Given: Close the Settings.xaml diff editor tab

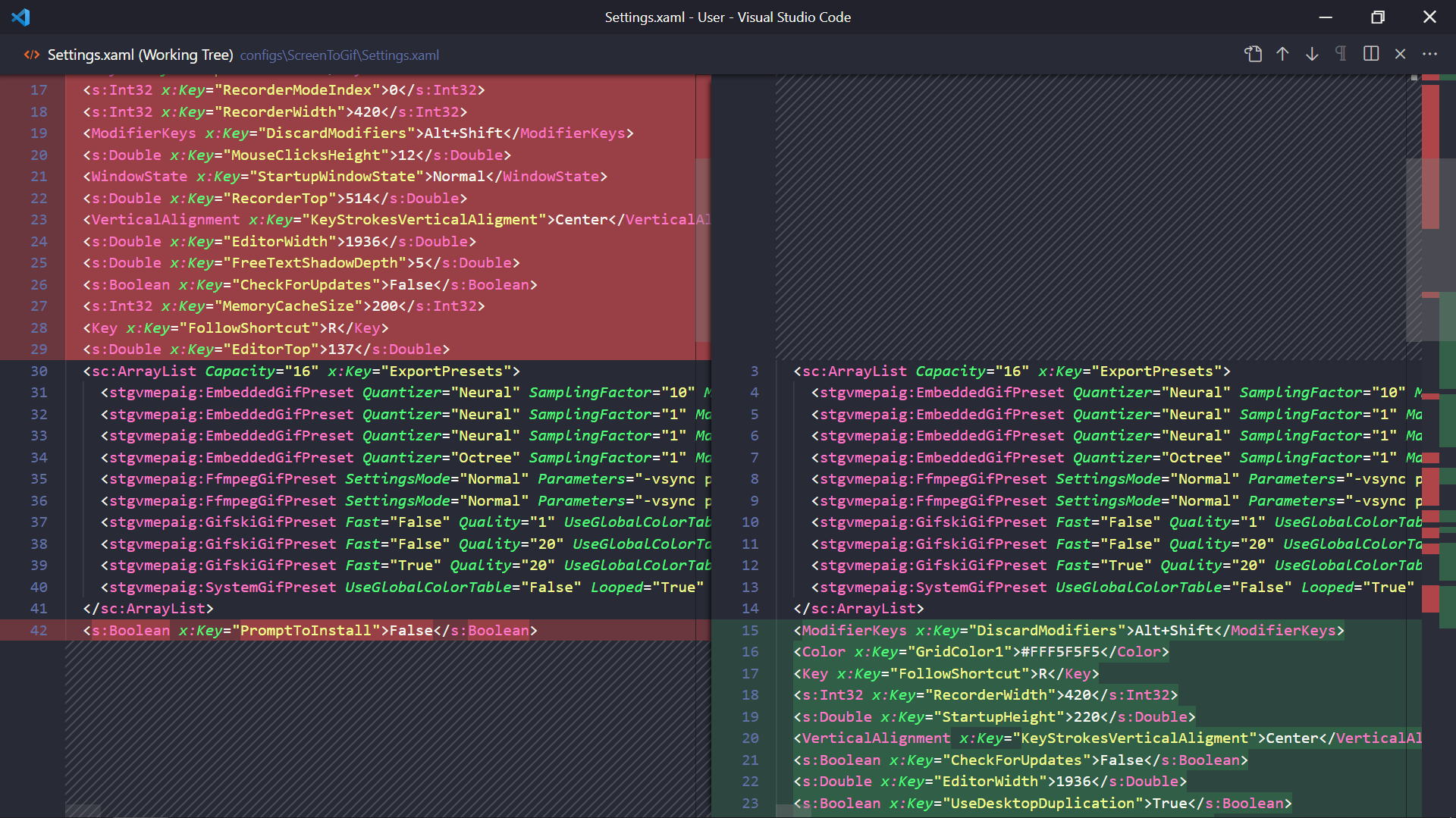Looking at the screenshot, I should (x=1401, y=54).
